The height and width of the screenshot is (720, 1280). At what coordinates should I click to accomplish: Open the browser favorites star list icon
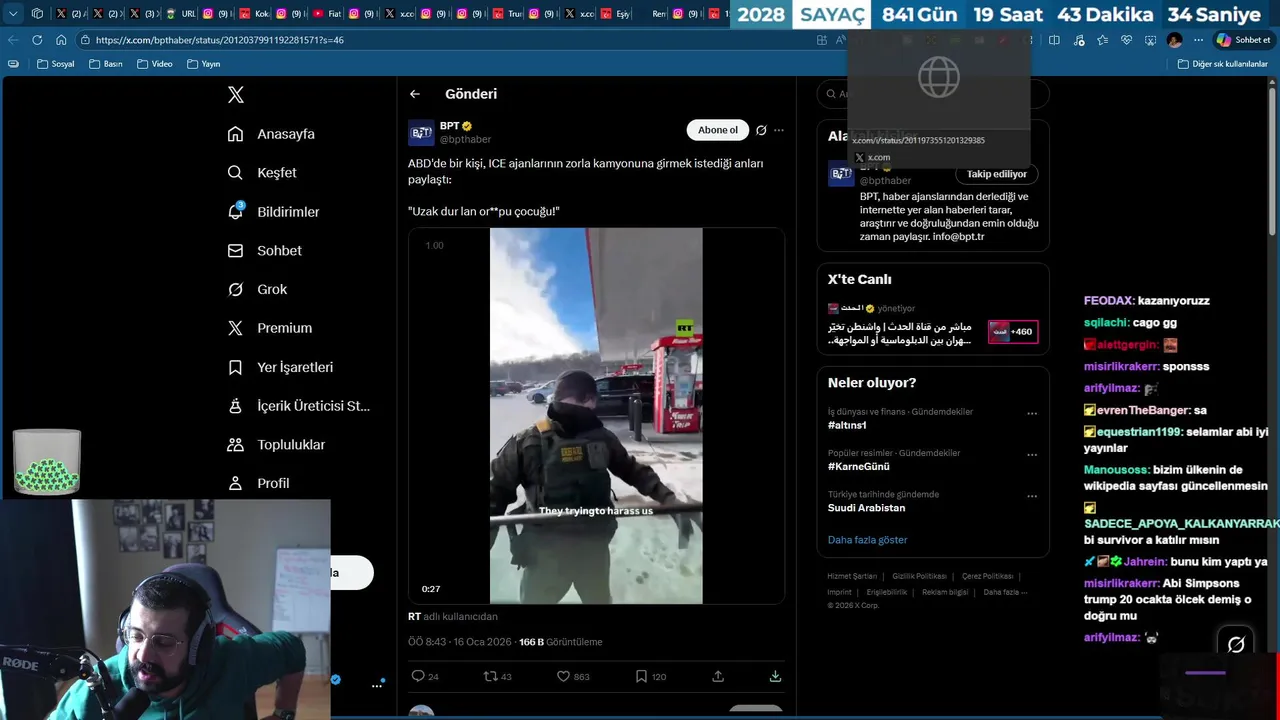1102,40
